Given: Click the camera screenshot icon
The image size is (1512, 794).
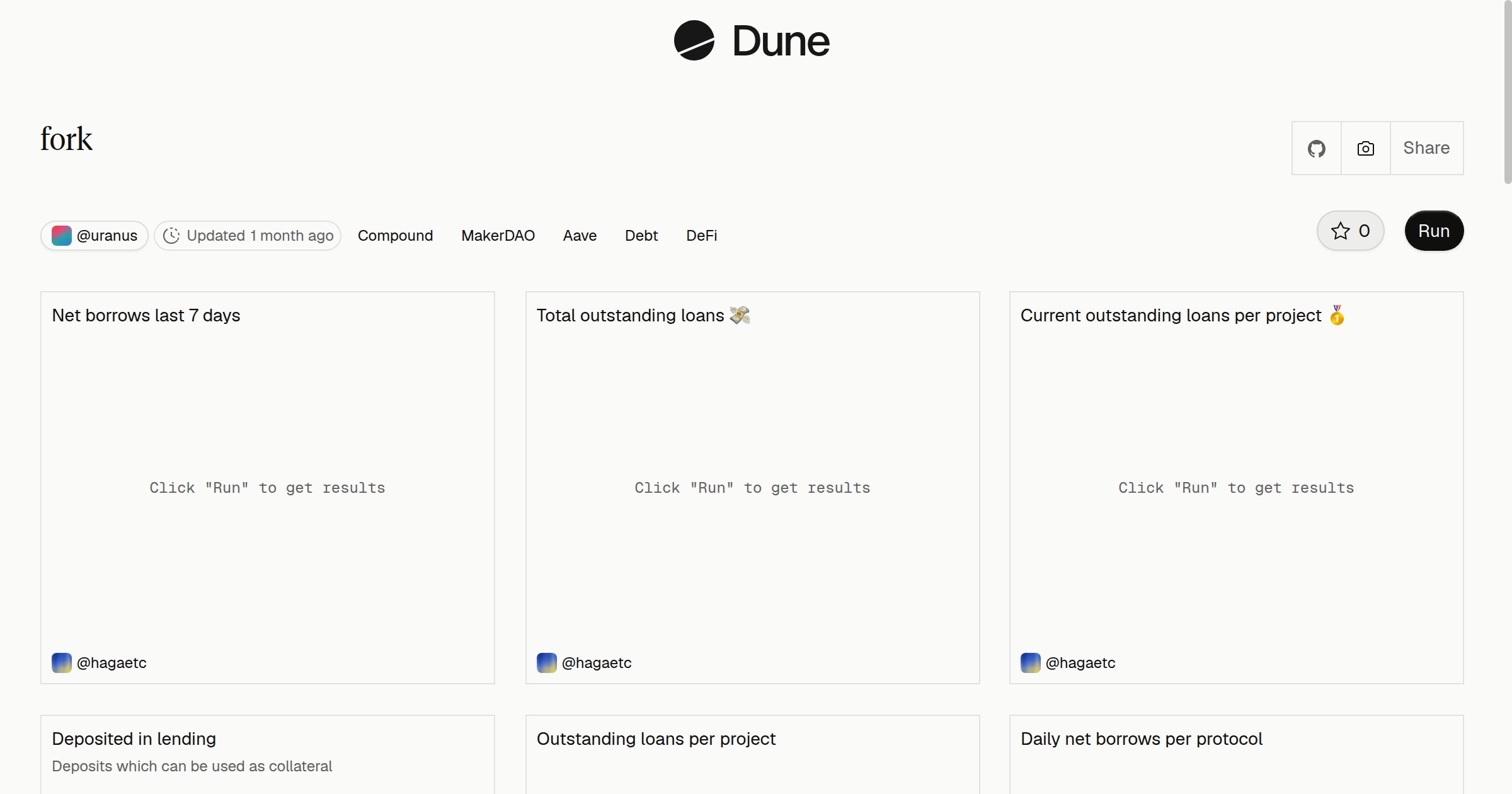Looking at the screenshot, I should [x=1365, y=148].
